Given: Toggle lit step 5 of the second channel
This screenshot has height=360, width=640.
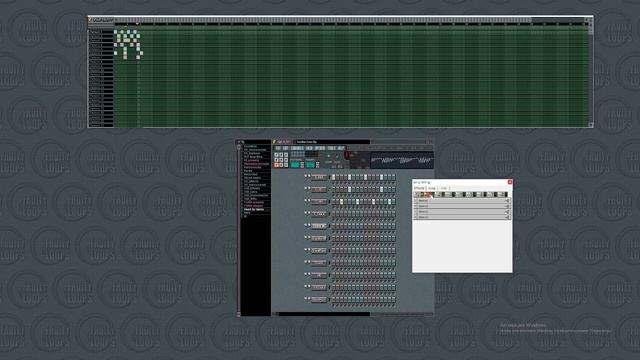Looking at the screenshot, I should coord(349,189).
